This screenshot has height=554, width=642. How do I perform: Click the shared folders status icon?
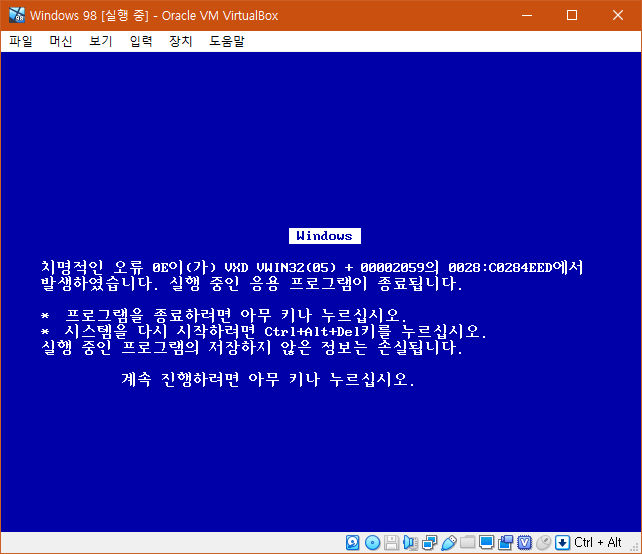468,543
